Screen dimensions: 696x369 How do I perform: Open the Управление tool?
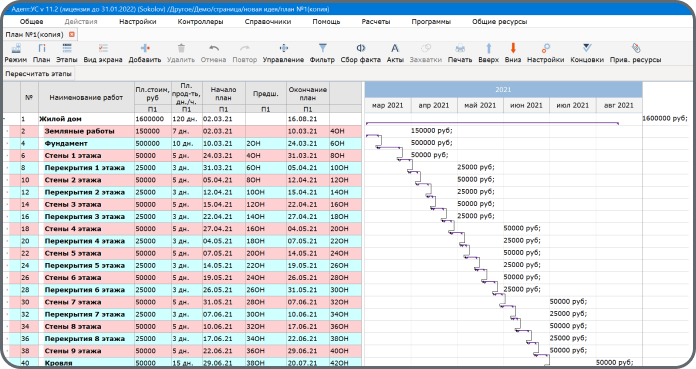283,53
